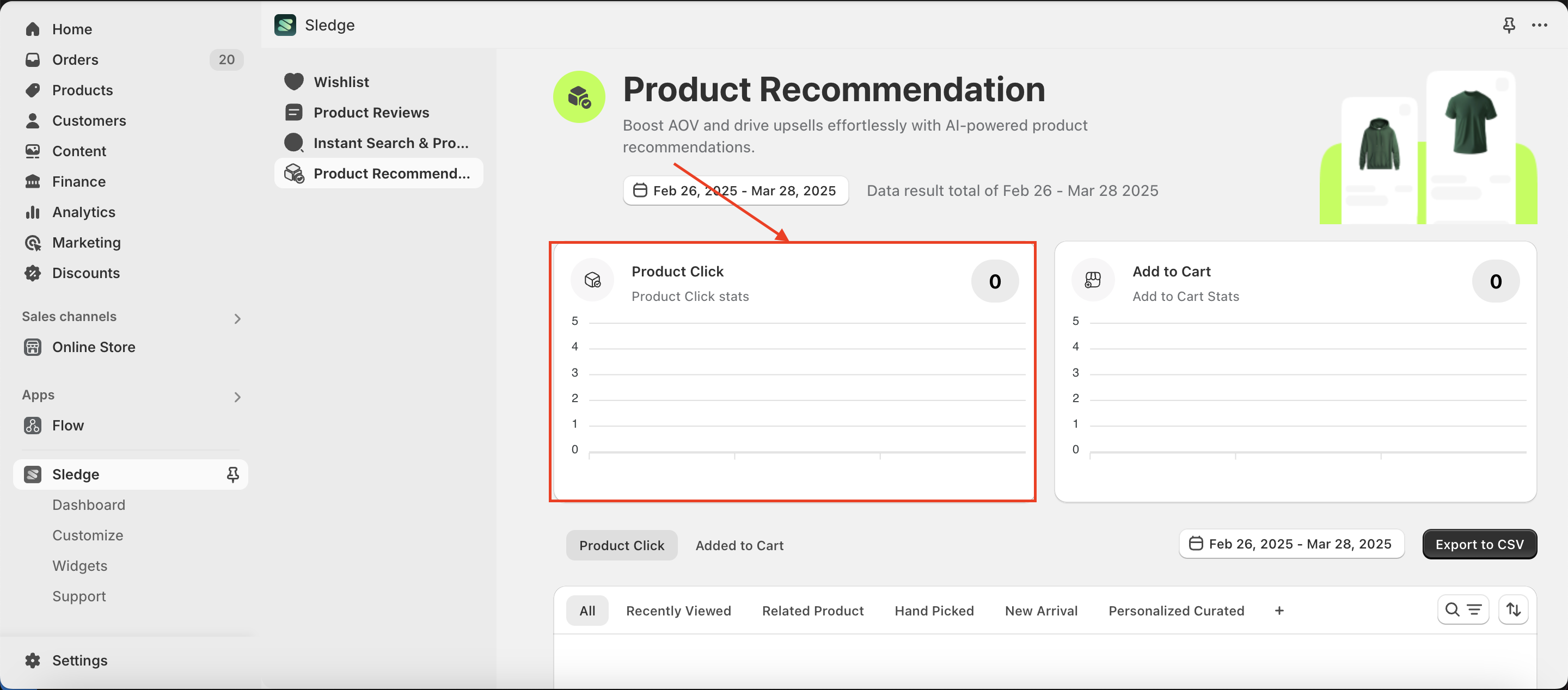Viewport: 1568px width, 690px height.
Task: Click the Wishlist heart icon
Action: (294, 82)
